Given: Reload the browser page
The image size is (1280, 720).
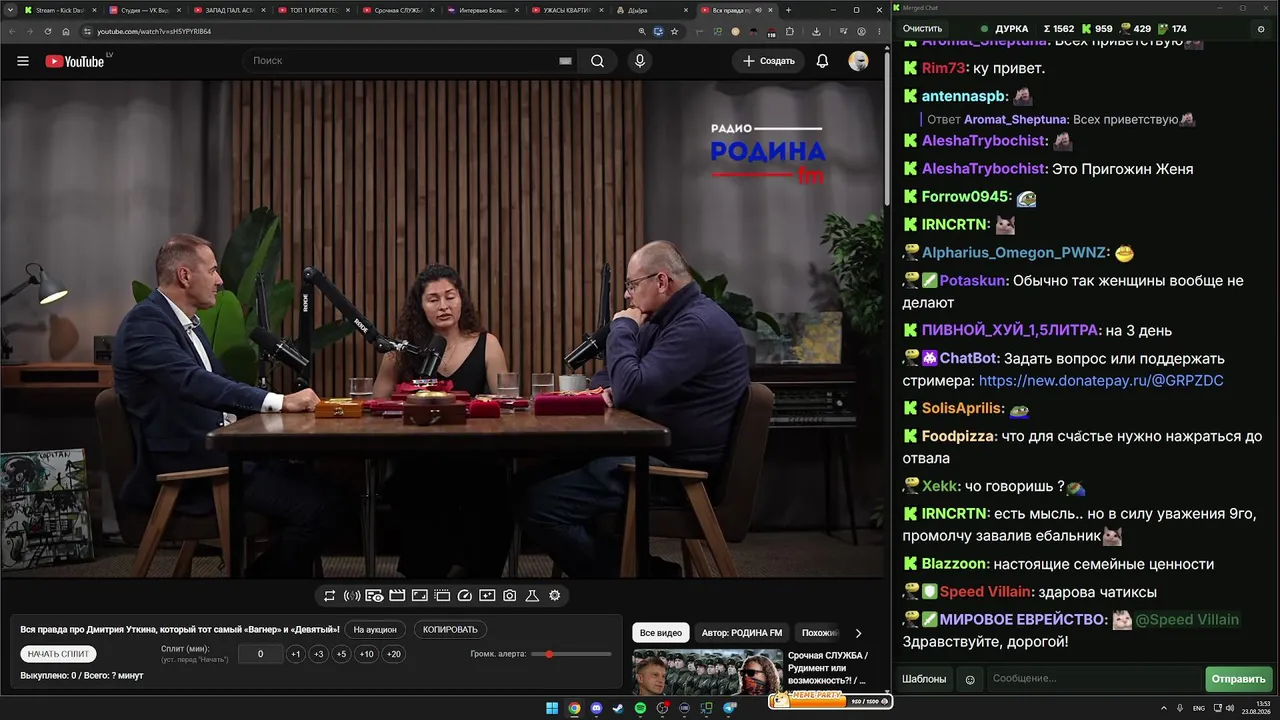Looking at the screenshot, I should pos(48,31).
